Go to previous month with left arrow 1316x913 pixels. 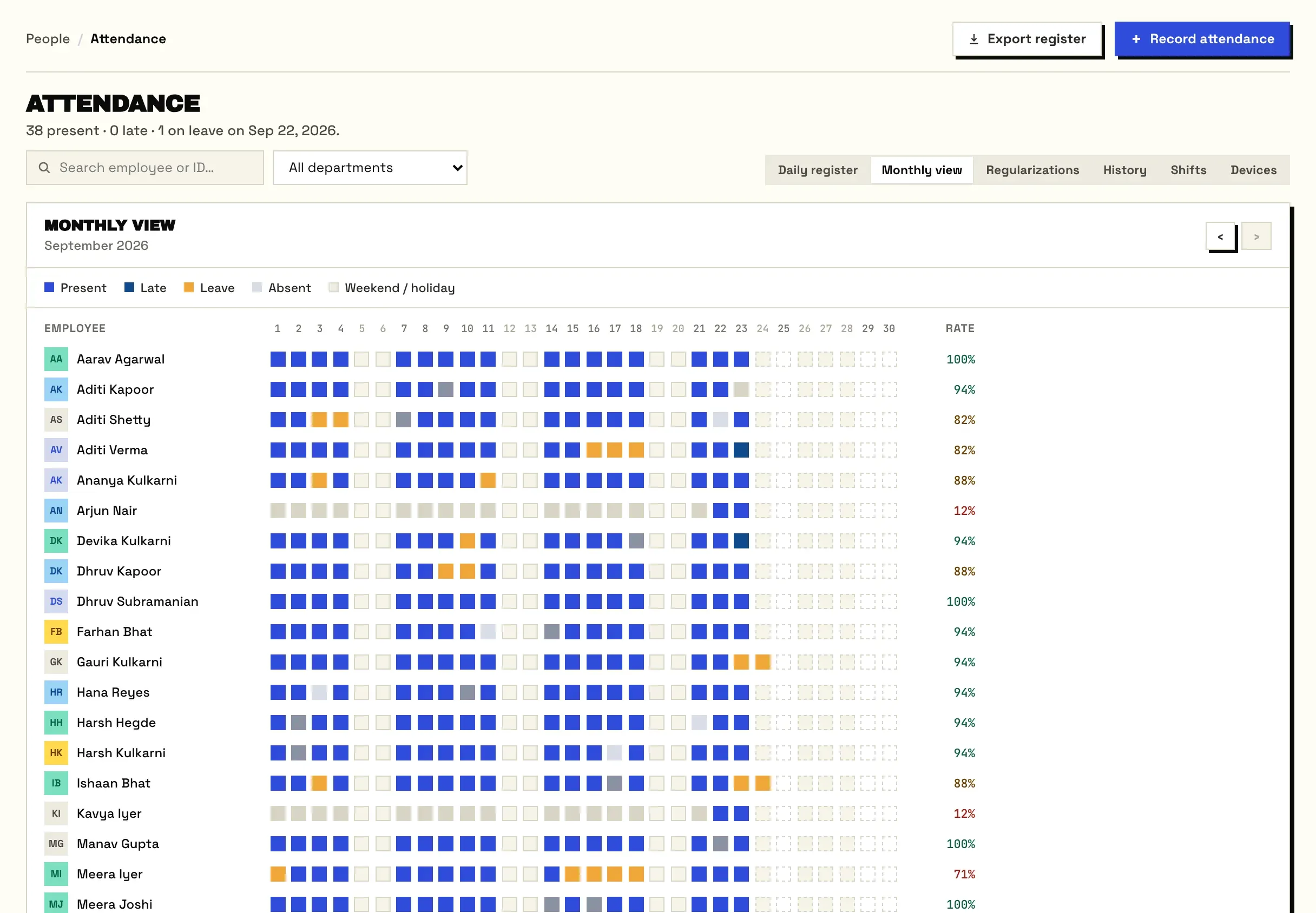pyautogui.click(x=1220, y=236)
